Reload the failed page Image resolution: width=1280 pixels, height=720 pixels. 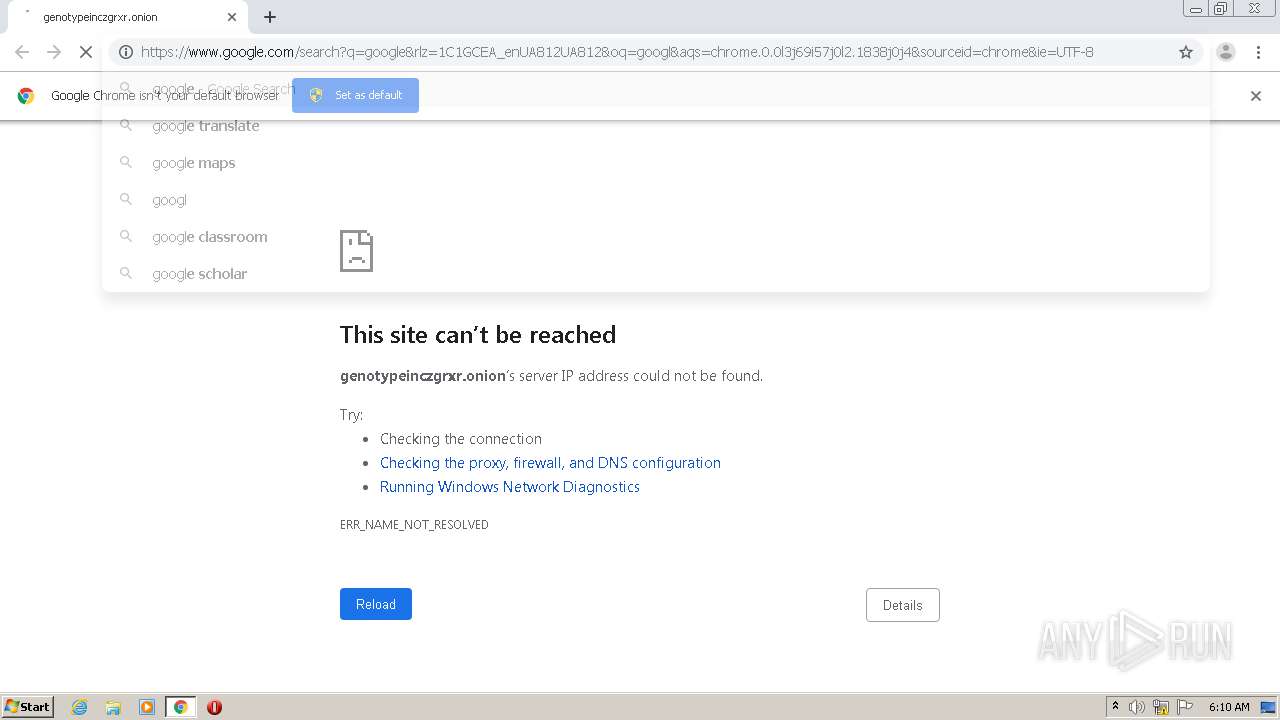[376, 604]
